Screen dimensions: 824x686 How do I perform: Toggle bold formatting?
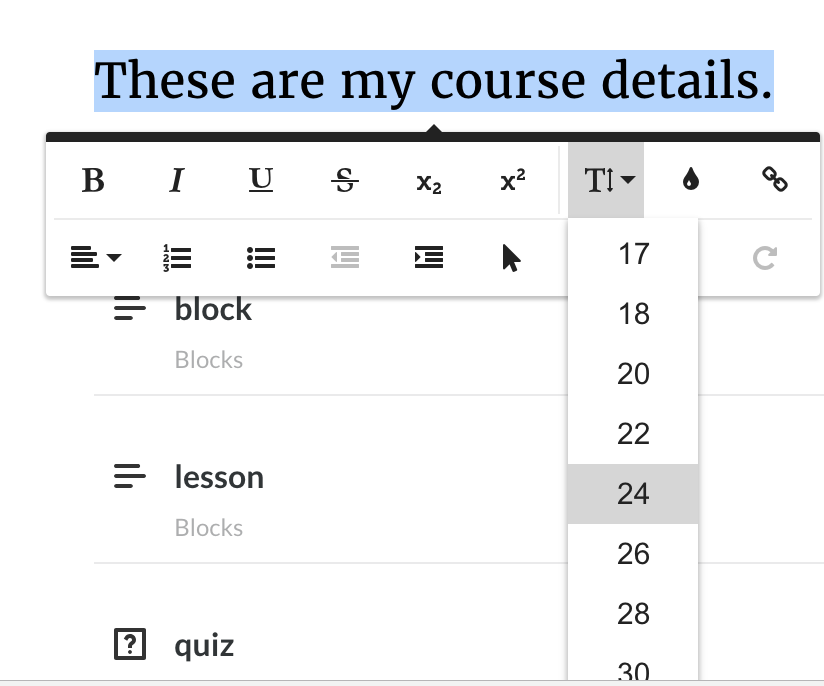tap(93, 181)
